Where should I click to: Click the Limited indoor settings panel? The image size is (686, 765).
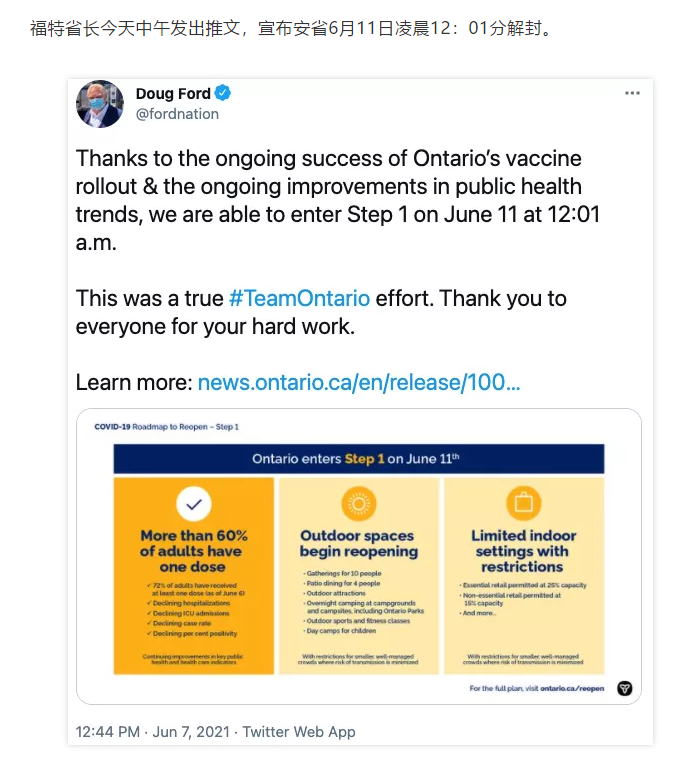click(524, 576)
